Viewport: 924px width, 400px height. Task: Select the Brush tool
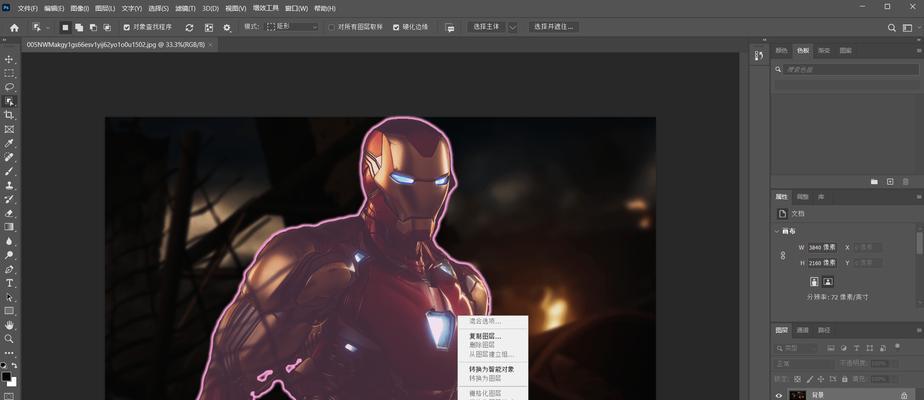click(x=9, y=171)
